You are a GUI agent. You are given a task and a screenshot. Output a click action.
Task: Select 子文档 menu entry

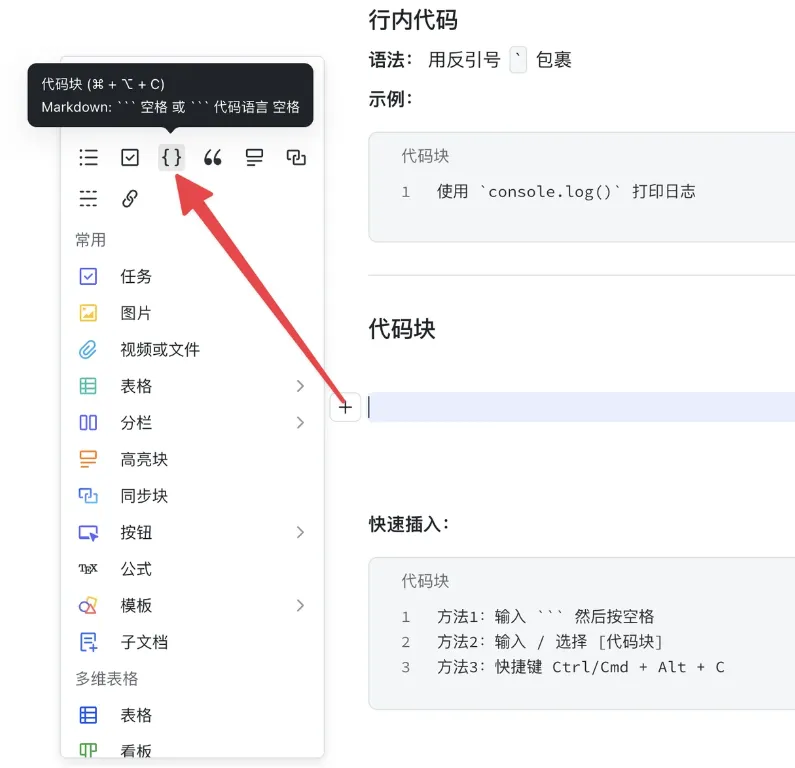[x=192, y=642]
